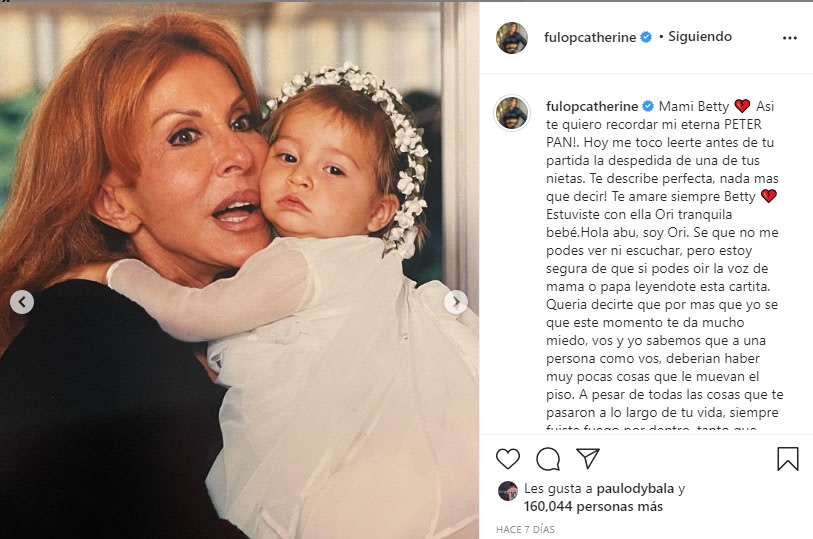This screenshot has width=813, height=539.
Task: Visit paulodybala's profile from the likes
Action: 632,489
